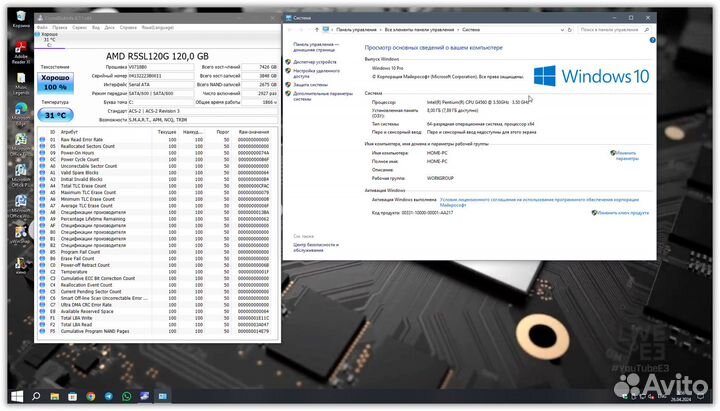Image resolution: width=720 pixels, height=411 pixels.
Task: Select the C: drive tab showing Хорошо 31 °C
Action: tap(50, 40)
